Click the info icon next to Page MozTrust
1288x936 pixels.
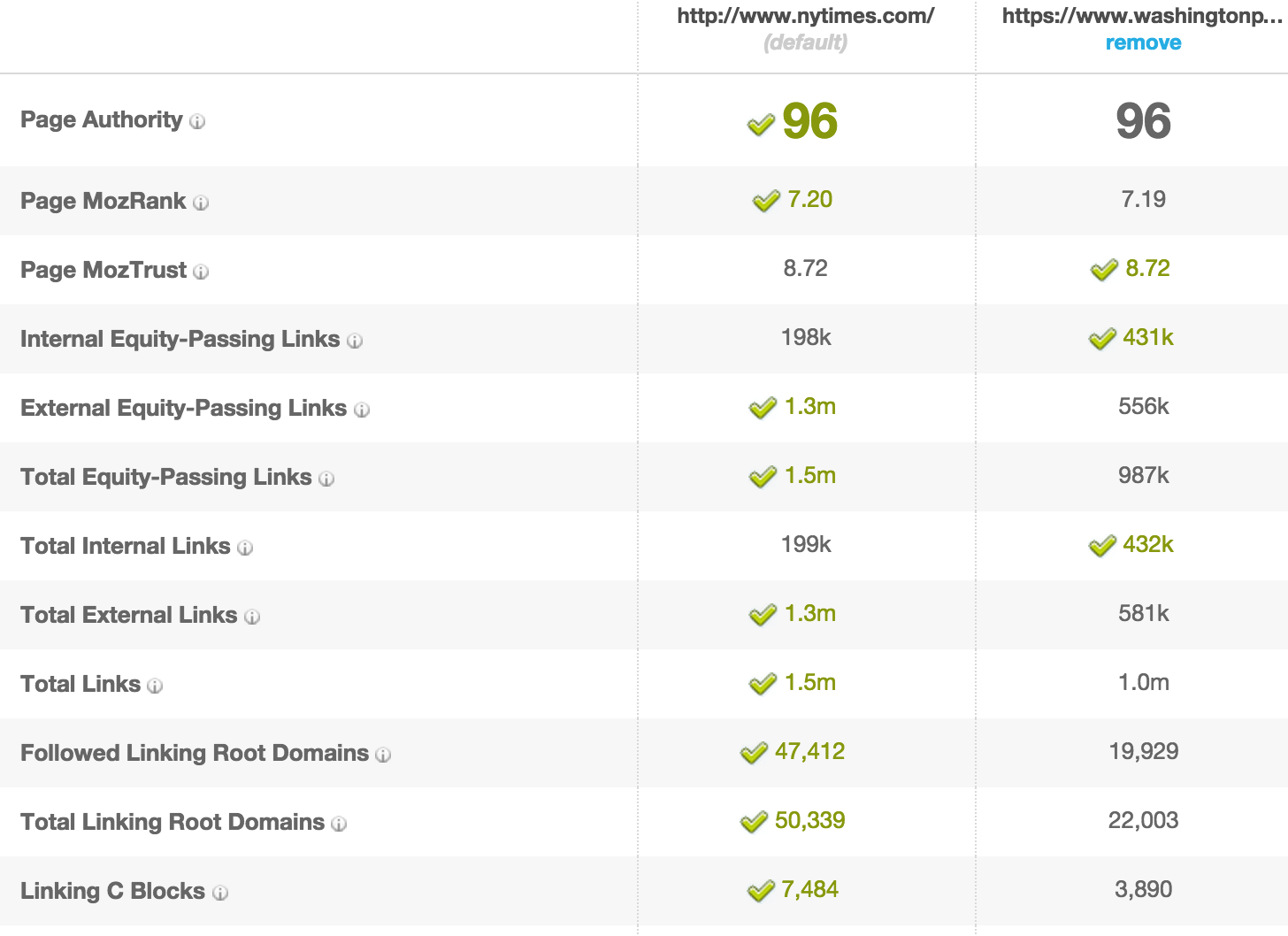pyautogui.click(x=201, y=272)
